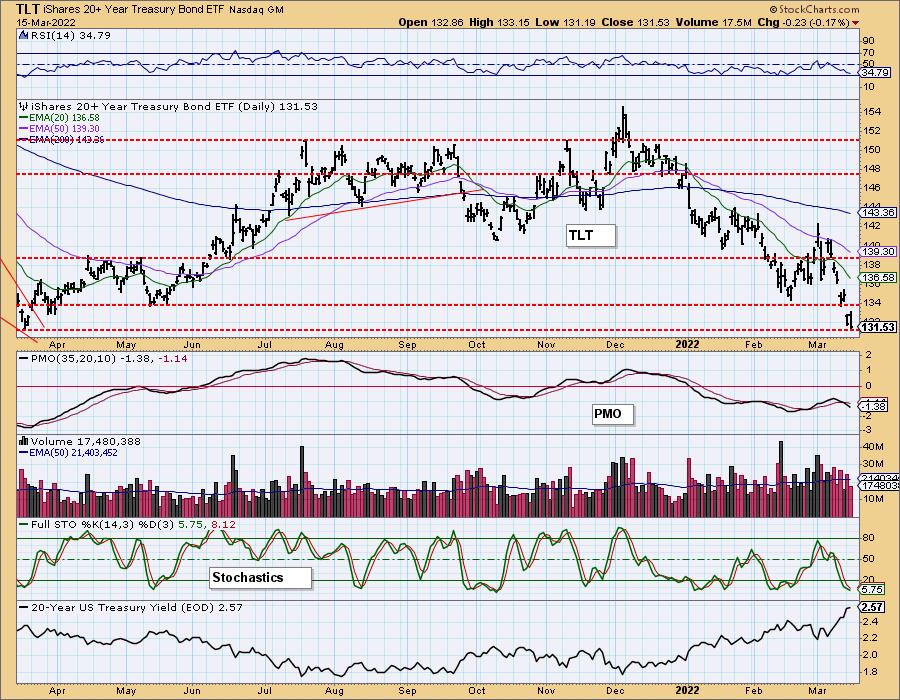Click the EMA(200) legend entry
The height and width of the screenshot is (700, 900).
pos(62,139)
